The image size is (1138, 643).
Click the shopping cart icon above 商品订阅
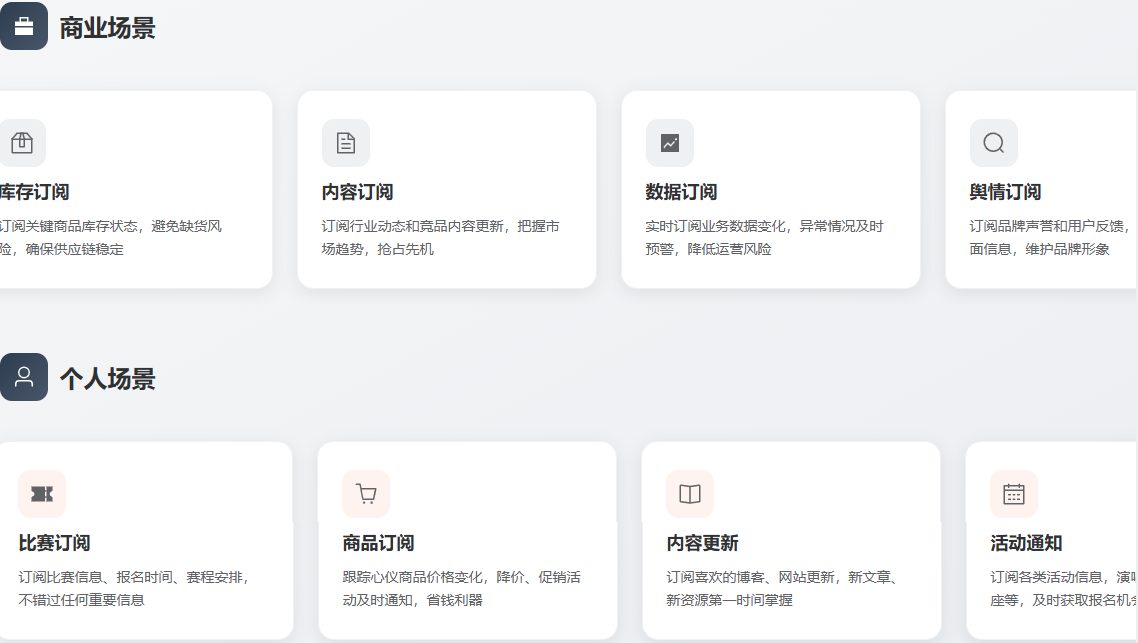(x=366, y=494)
